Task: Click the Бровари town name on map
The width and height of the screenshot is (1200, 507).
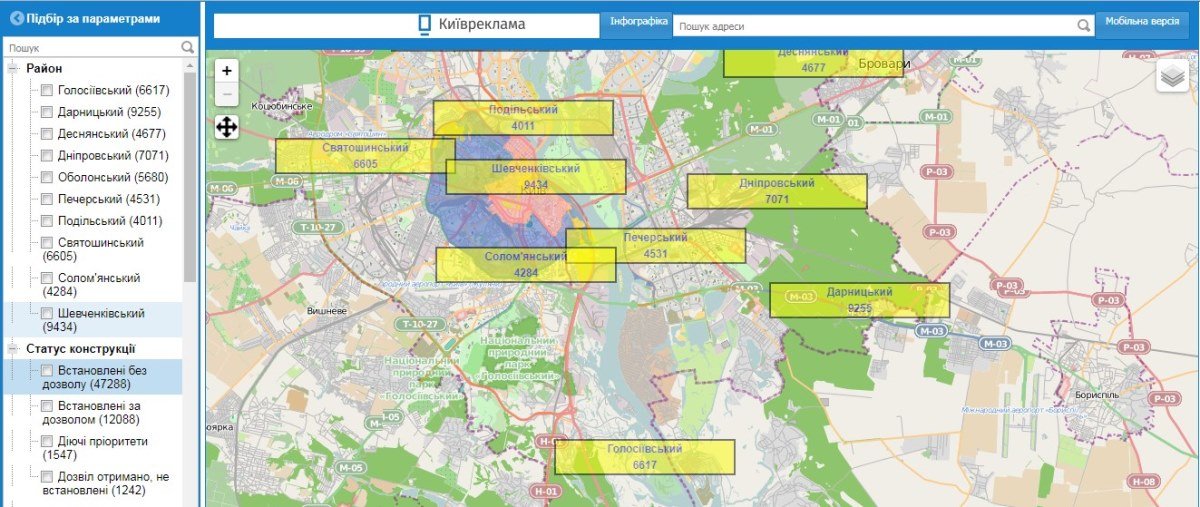Action: pos(885,64)
